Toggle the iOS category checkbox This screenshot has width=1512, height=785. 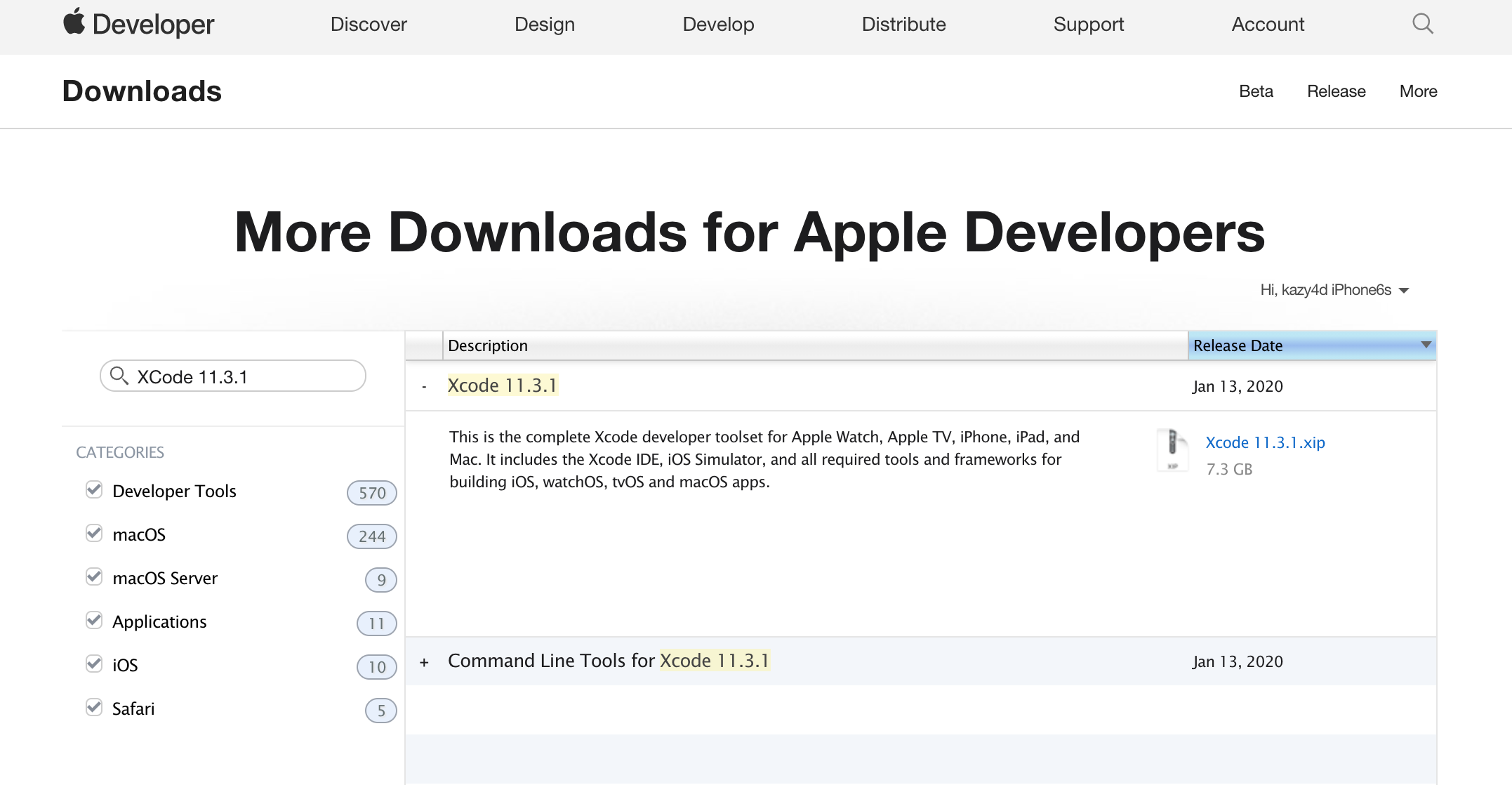coord(94,664)
